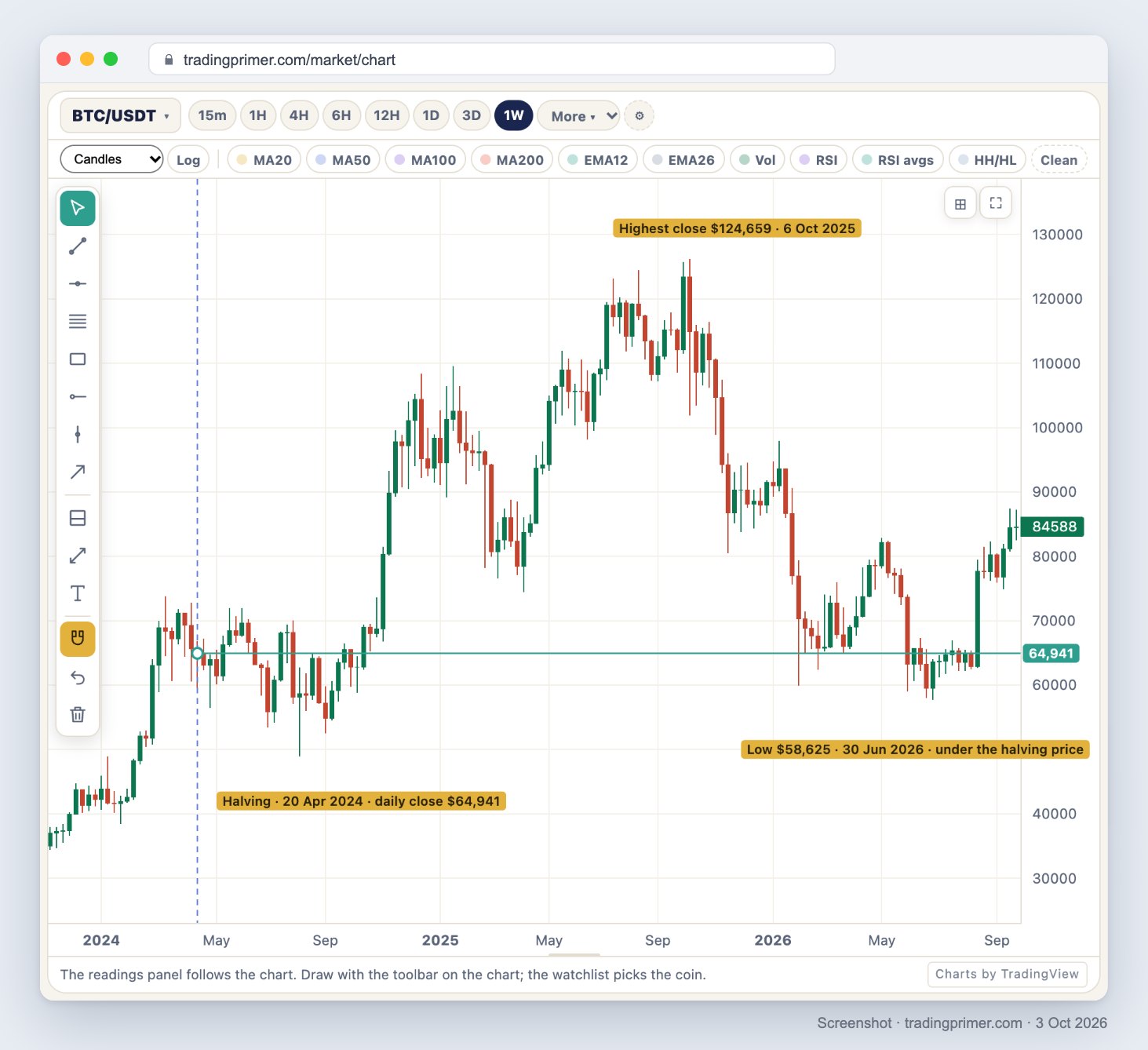Toggle the RSI avgs indicator
Viewport: 1148px width, 1050px height.
click(x=898, y=160)
